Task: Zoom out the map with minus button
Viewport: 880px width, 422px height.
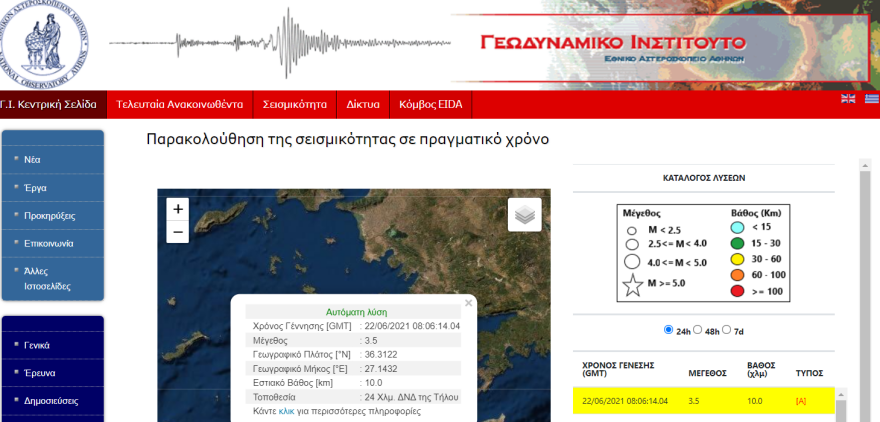Action: 178,232
